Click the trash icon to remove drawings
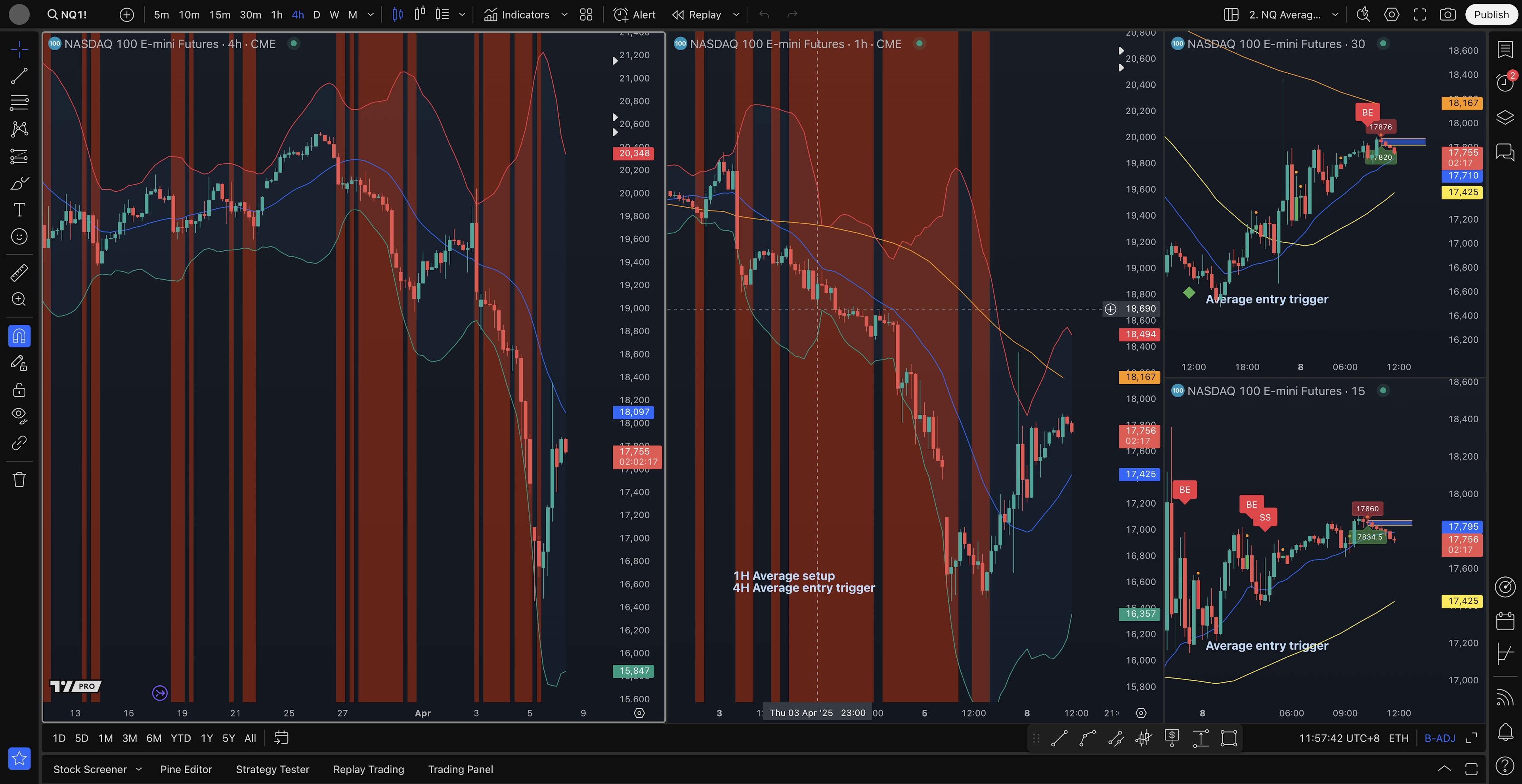 point(19,479)
